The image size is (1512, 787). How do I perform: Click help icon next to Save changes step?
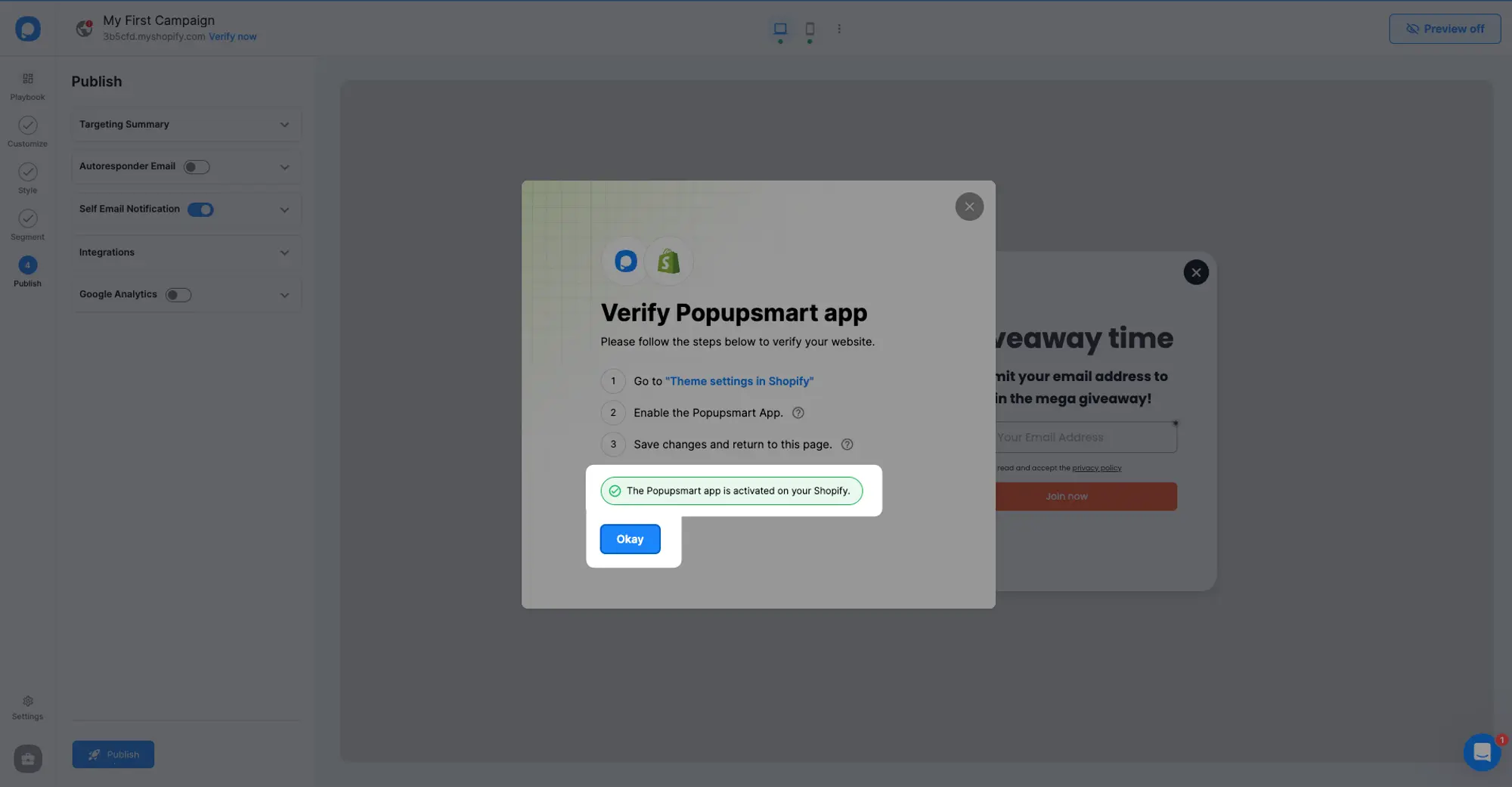(847, 445)
